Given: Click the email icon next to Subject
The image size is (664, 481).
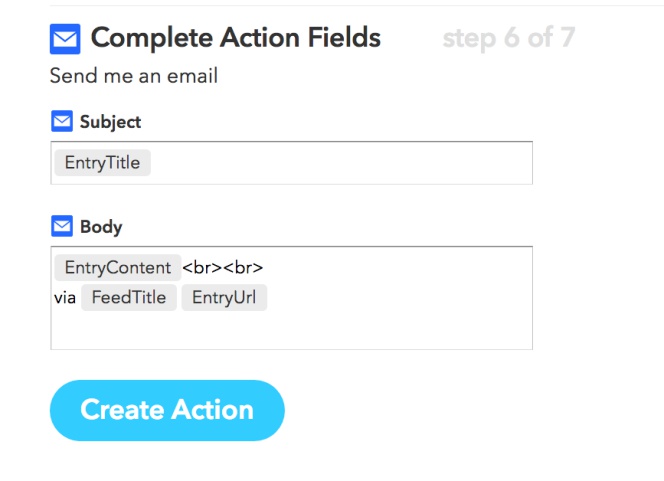Looking at the screenshot, I should (62, 121).
